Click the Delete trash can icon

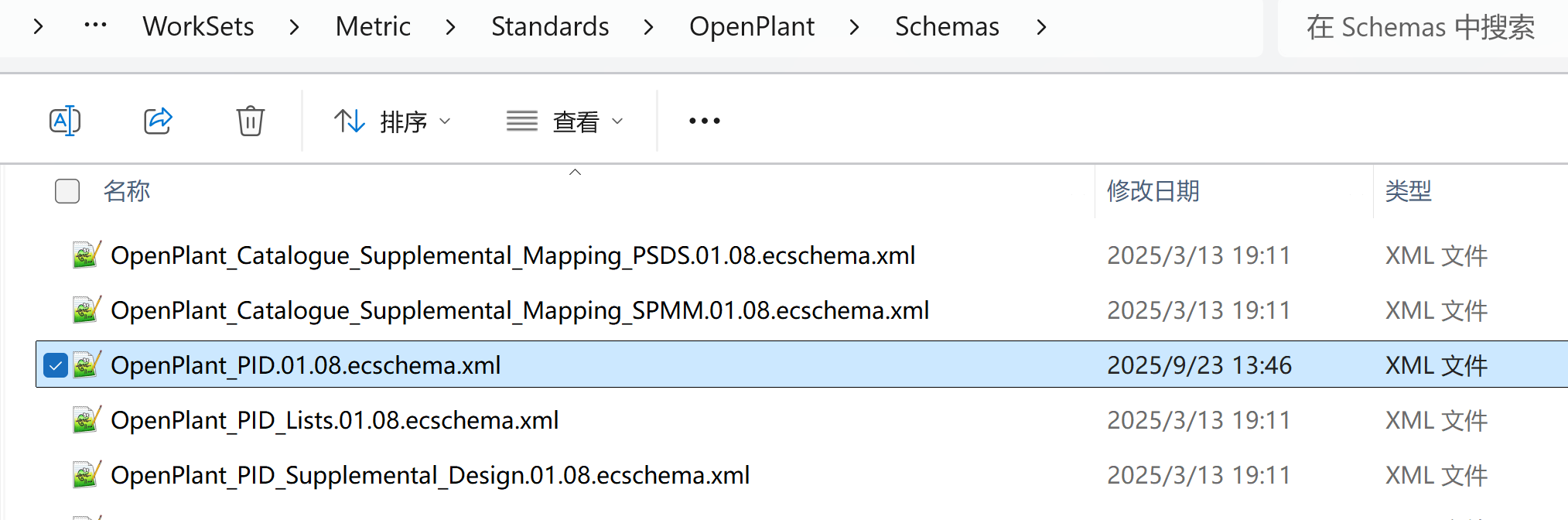coord(250,121)
